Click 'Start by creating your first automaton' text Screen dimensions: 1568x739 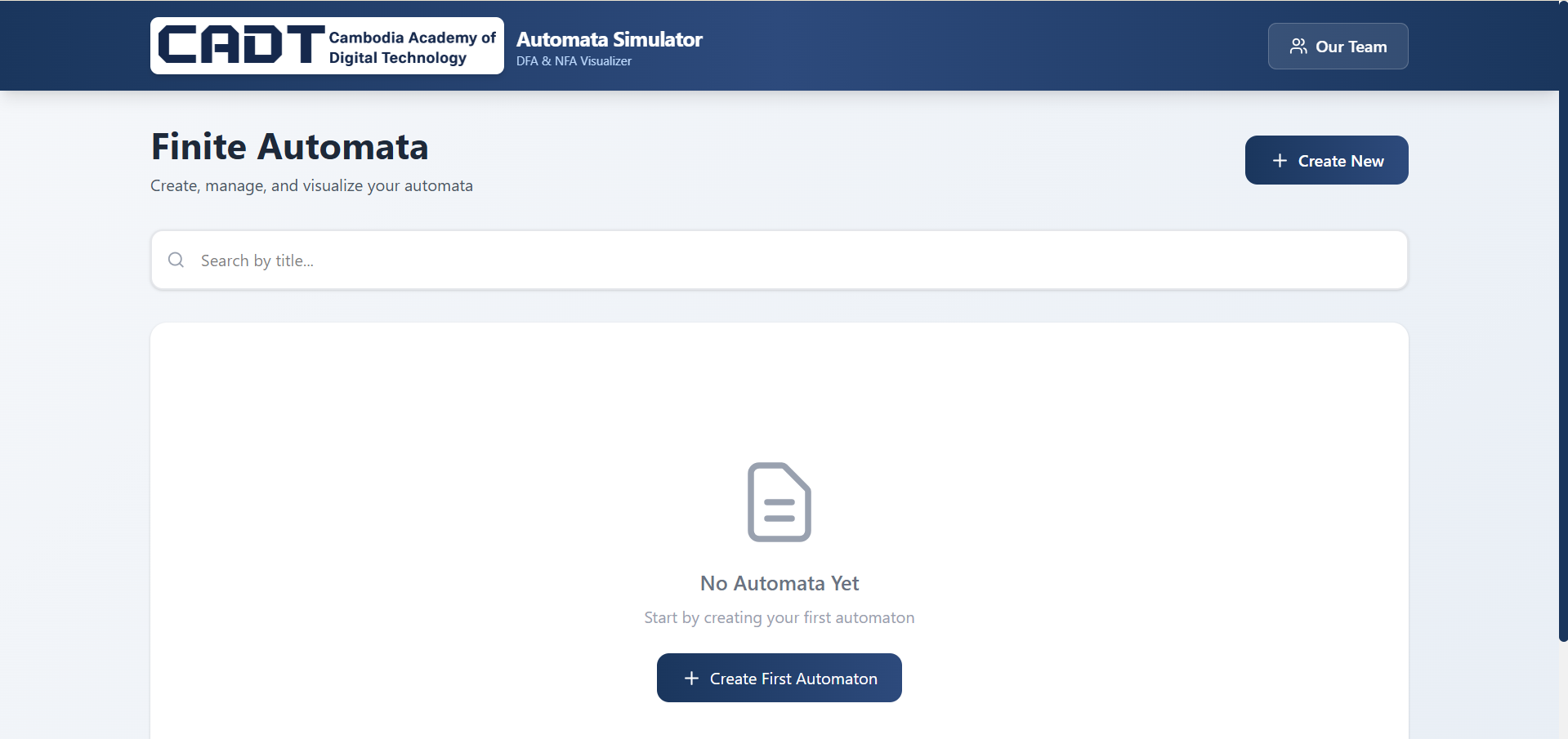click(x=779, y=617)
